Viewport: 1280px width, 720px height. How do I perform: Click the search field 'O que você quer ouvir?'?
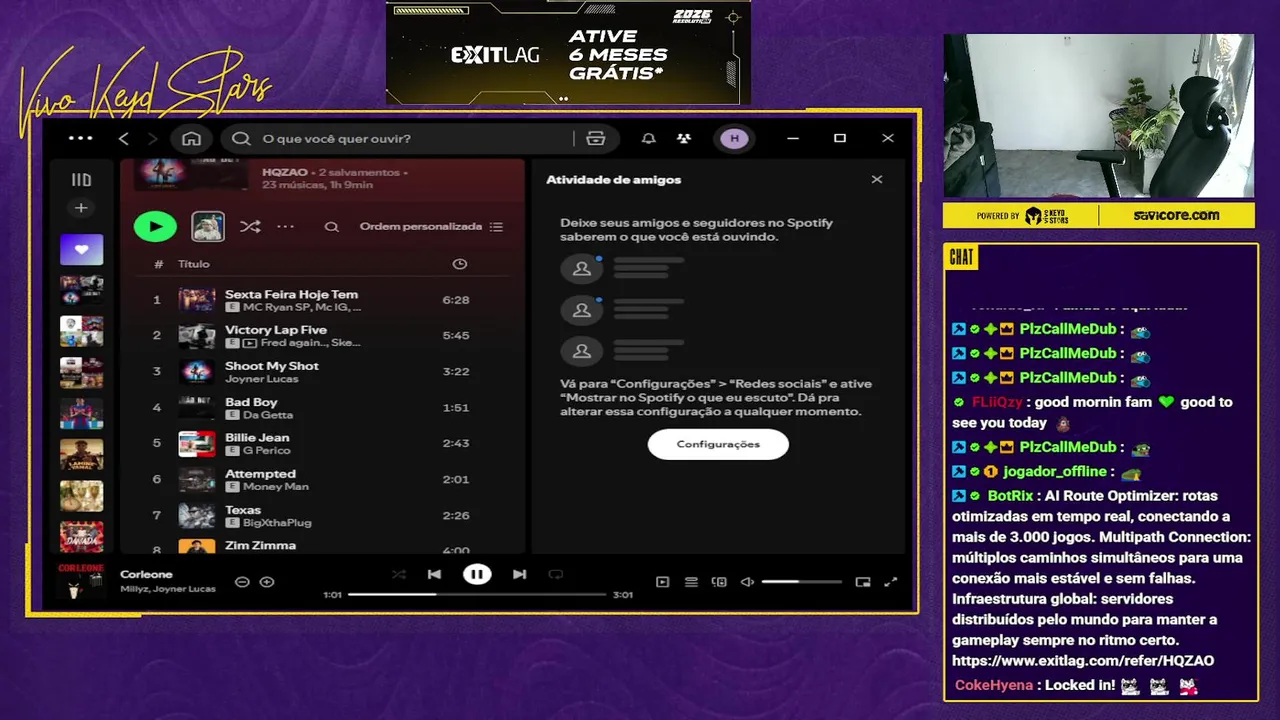pyautogui.click(x=400, y=138)
